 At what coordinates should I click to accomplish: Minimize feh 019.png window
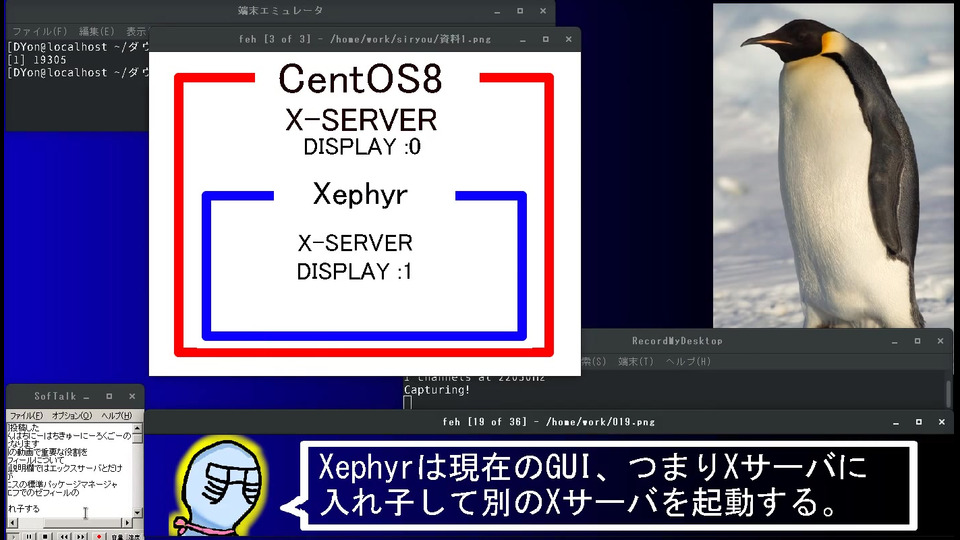point(896,422)
